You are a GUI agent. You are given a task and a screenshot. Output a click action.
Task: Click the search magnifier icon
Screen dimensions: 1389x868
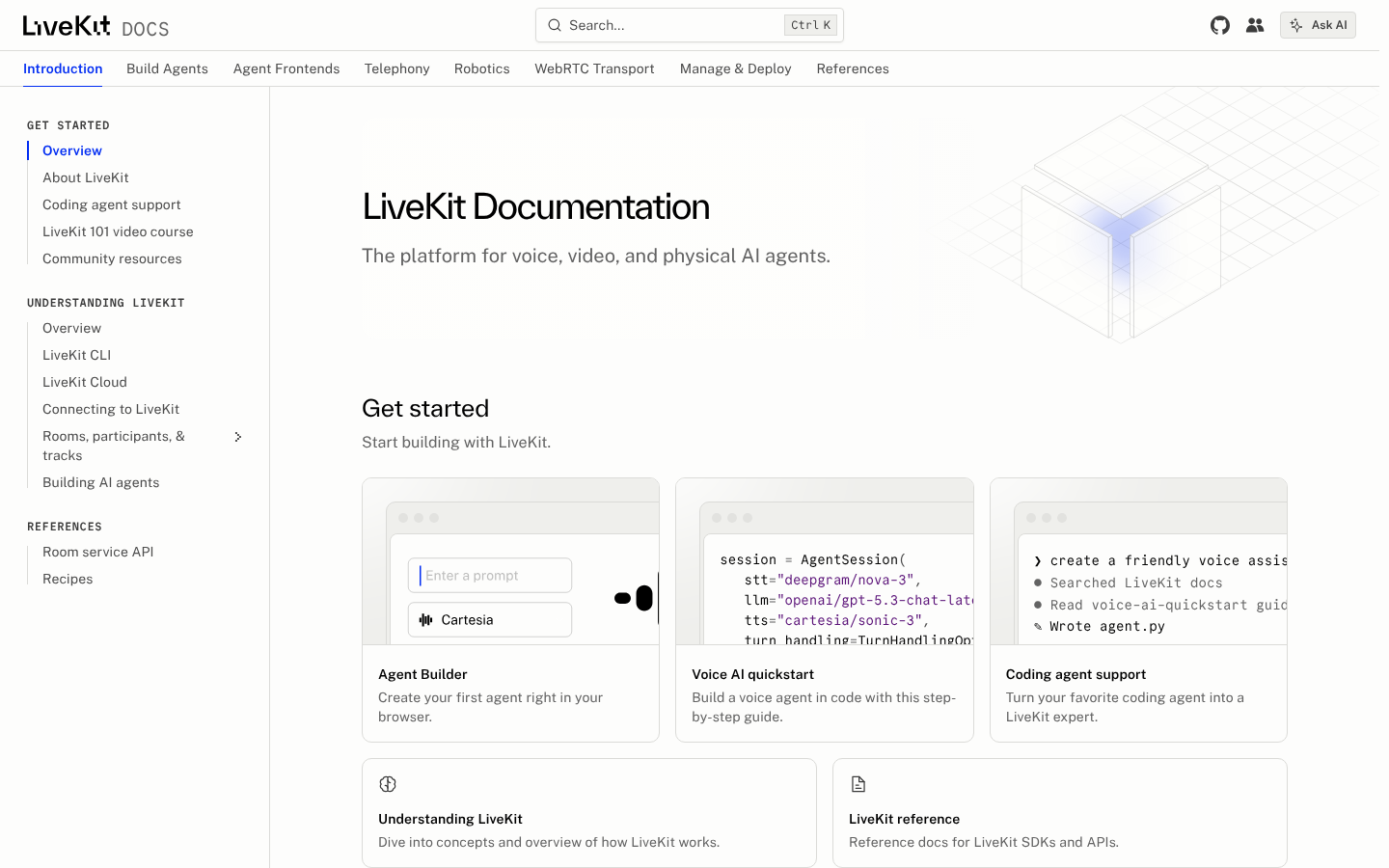click(x=555, y=25)
